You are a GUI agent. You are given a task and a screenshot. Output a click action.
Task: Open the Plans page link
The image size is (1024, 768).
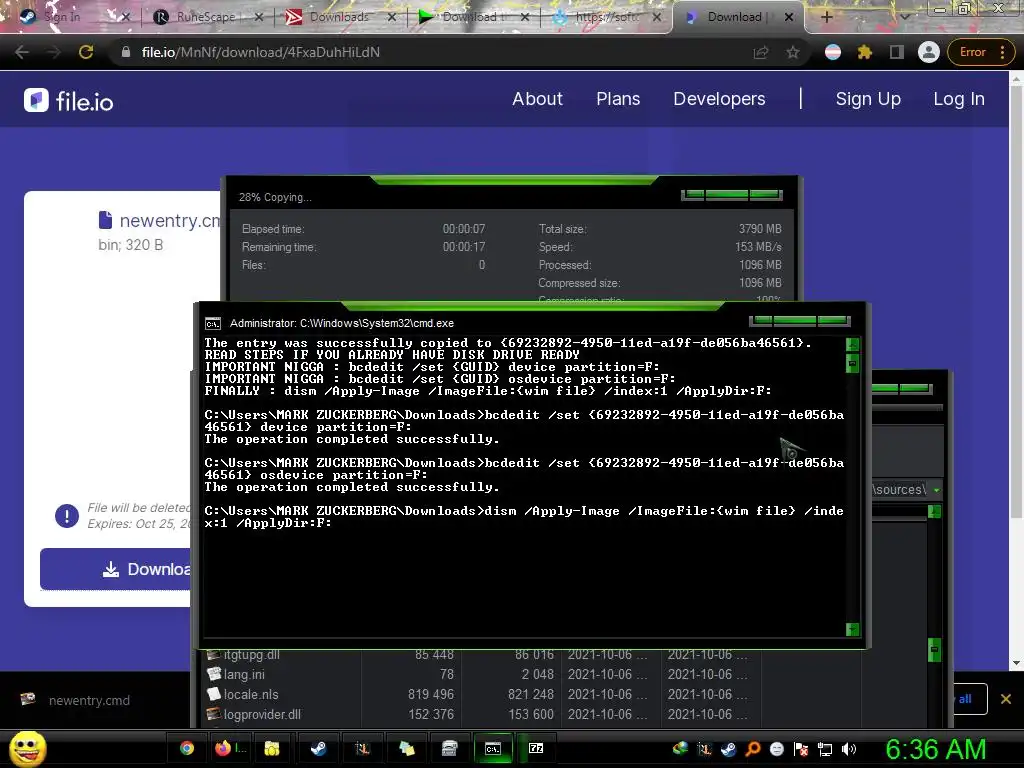pyautogui.click(x=618, y=99)
